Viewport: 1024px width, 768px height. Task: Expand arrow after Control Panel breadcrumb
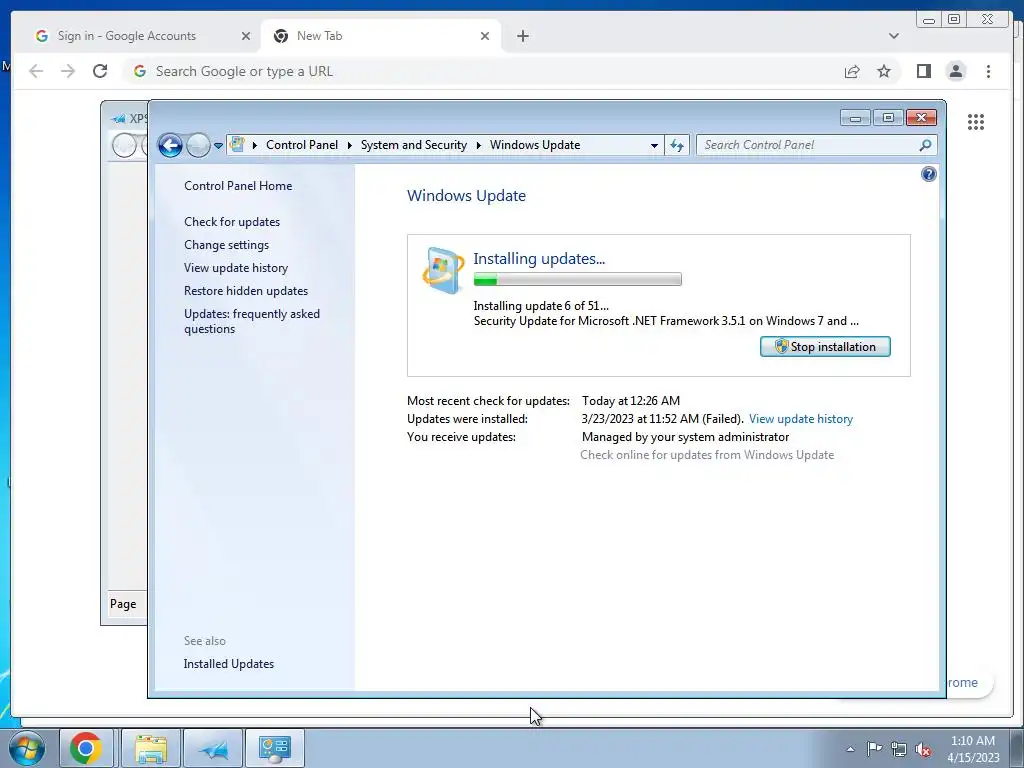(349, 145)
